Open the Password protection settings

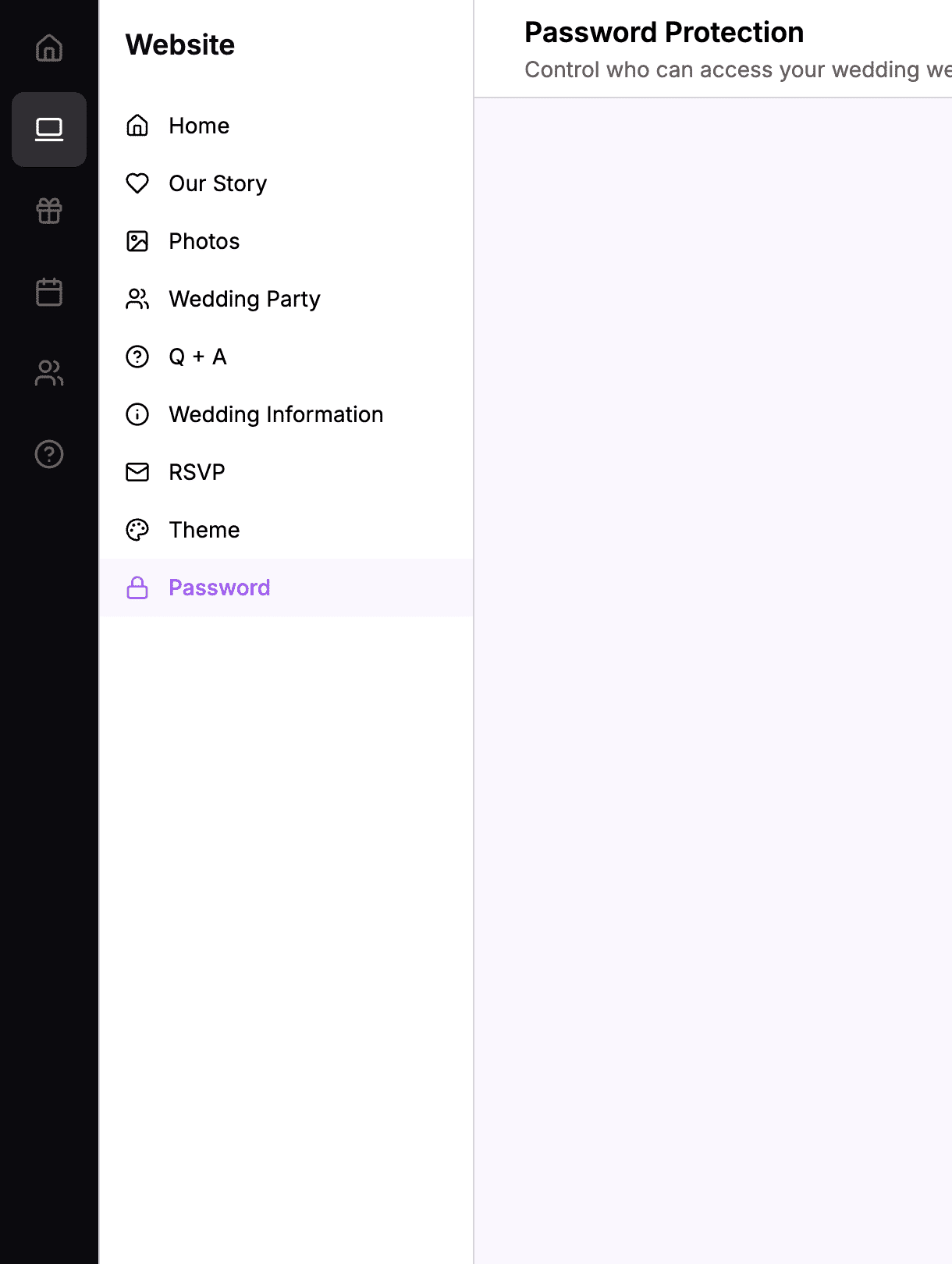(219, 588)
